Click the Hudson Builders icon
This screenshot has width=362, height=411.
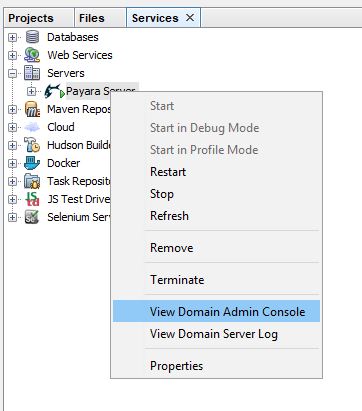pos(32,145)
